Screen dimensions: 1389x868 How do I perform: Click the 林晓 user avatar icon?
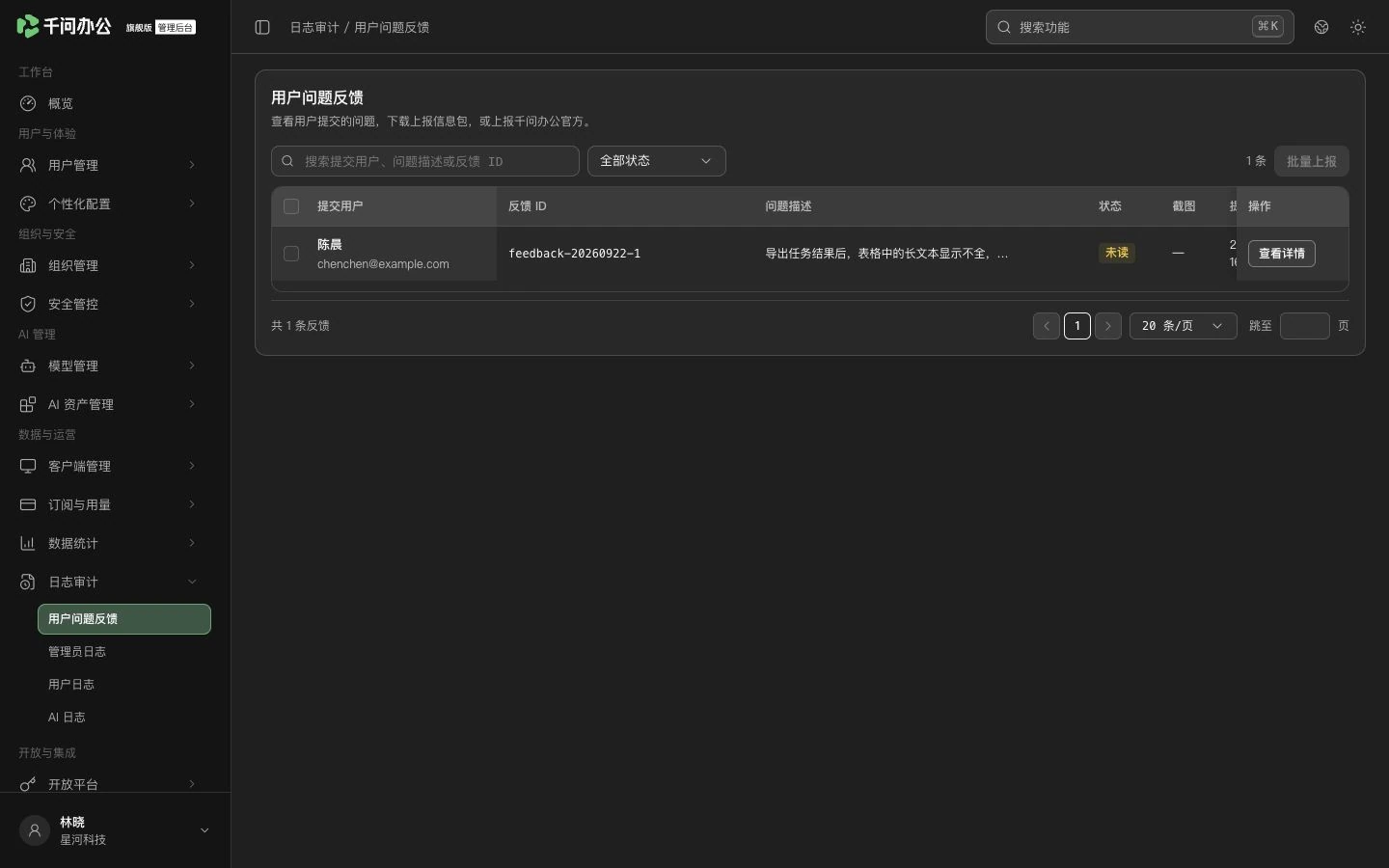coord(35,830)
